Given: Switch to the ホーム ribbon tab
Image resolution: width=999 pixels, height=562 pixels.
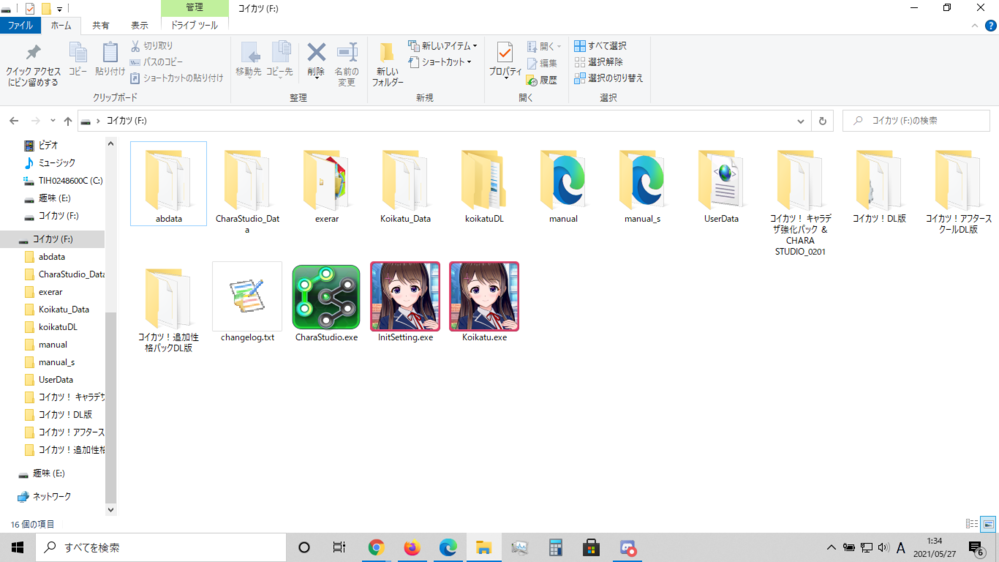Looking at the screenshot, I should 61,25.
